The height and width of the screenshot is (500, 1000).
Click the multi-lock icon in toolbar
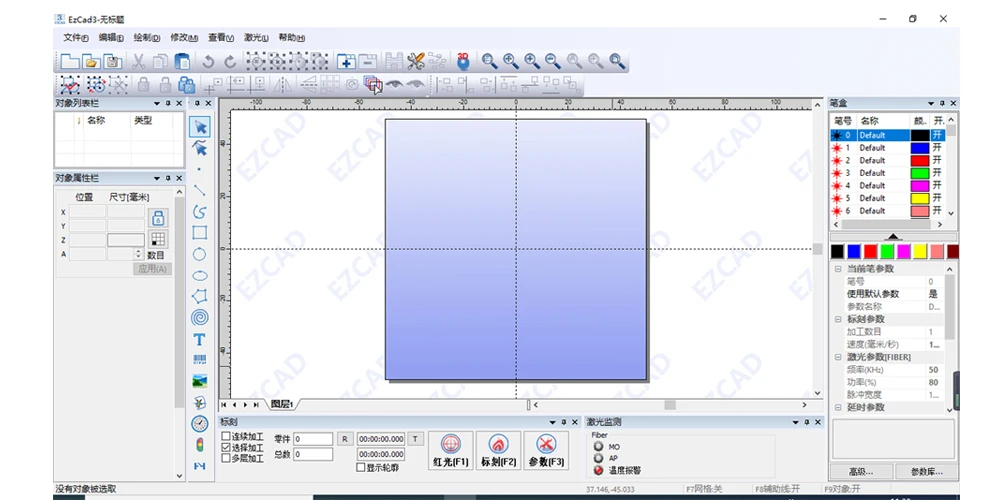tap(186, 84)
